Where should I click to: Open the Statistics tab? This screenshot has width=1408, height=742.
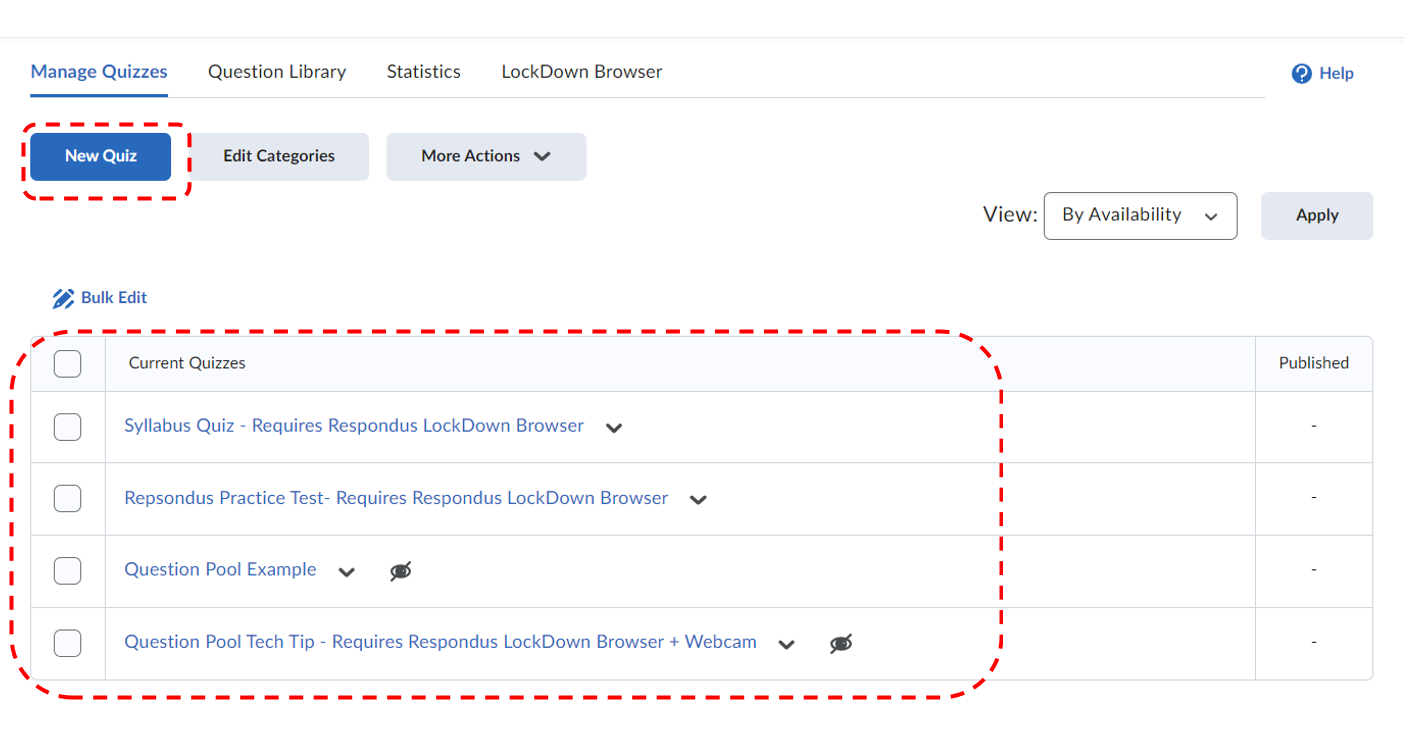point(423,72)
